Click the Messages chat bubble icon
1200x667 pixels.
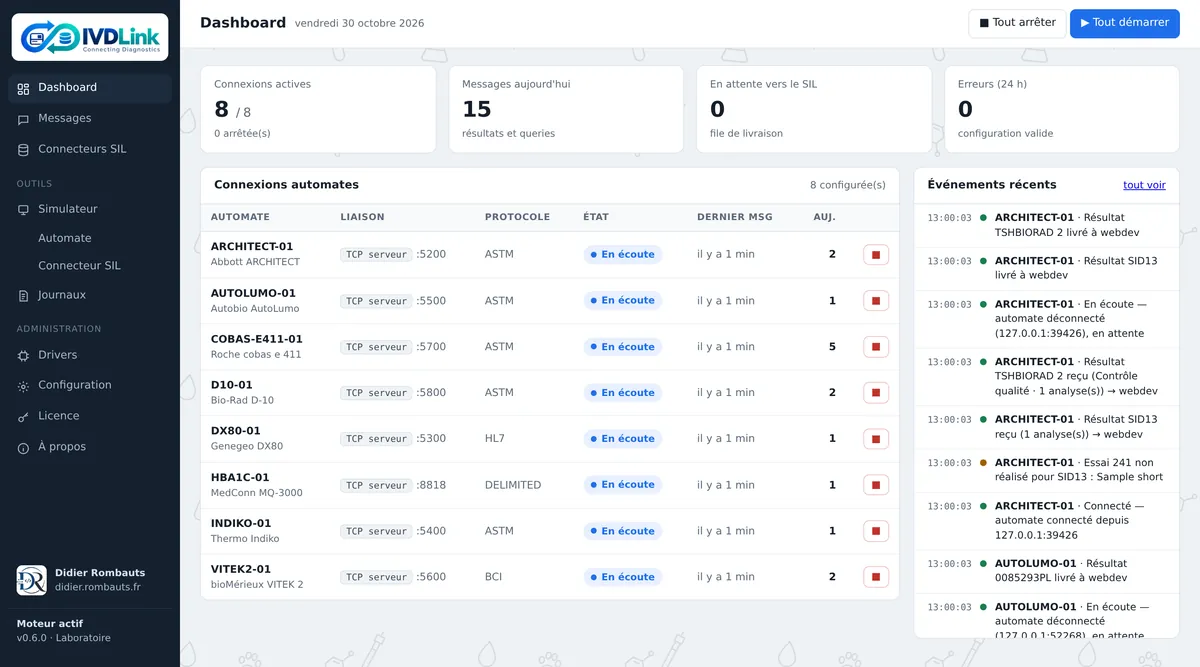(x=23, y=119)
